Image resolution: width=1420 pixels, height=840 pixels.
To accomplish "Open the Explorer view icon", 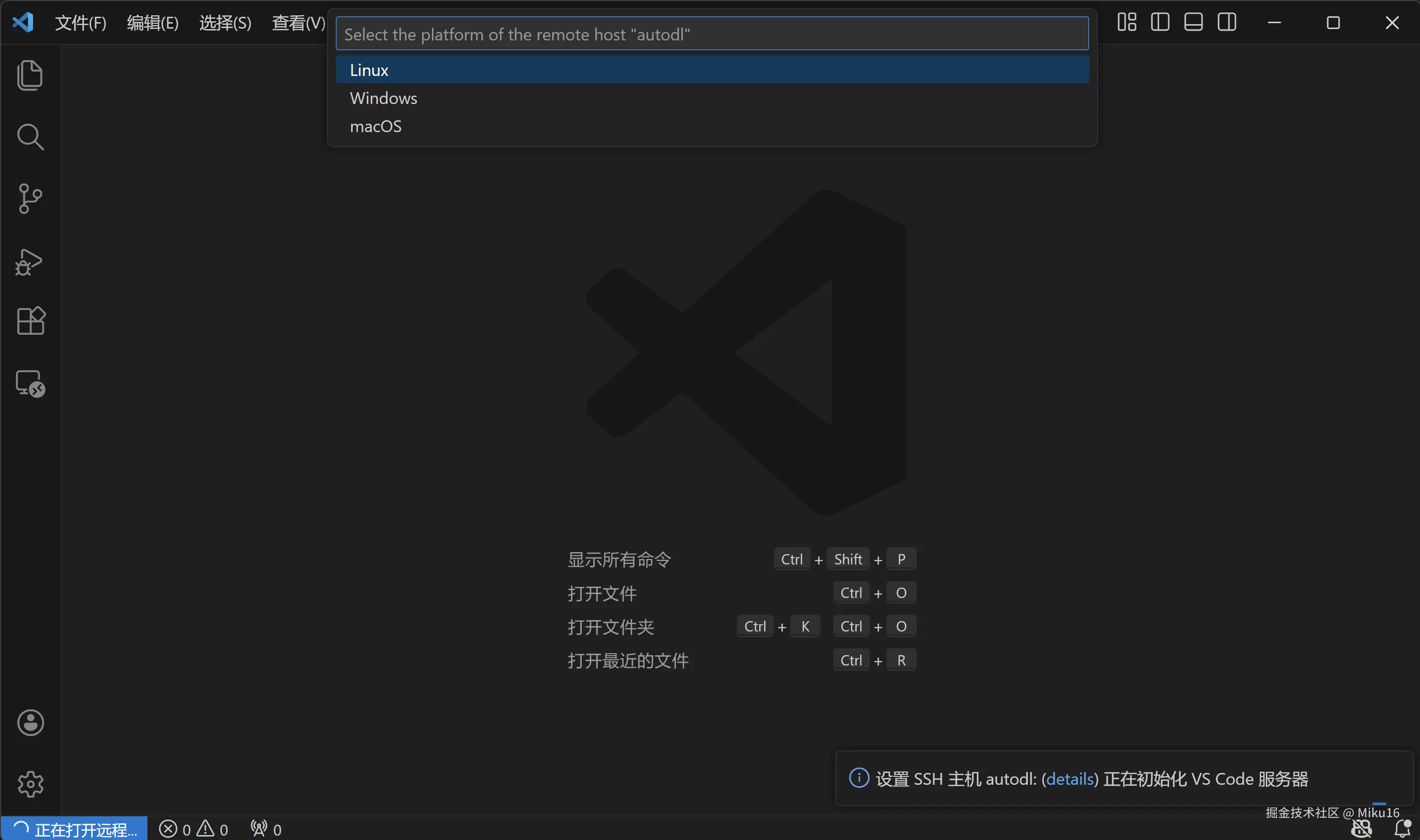I will click(x=30, y=75).
